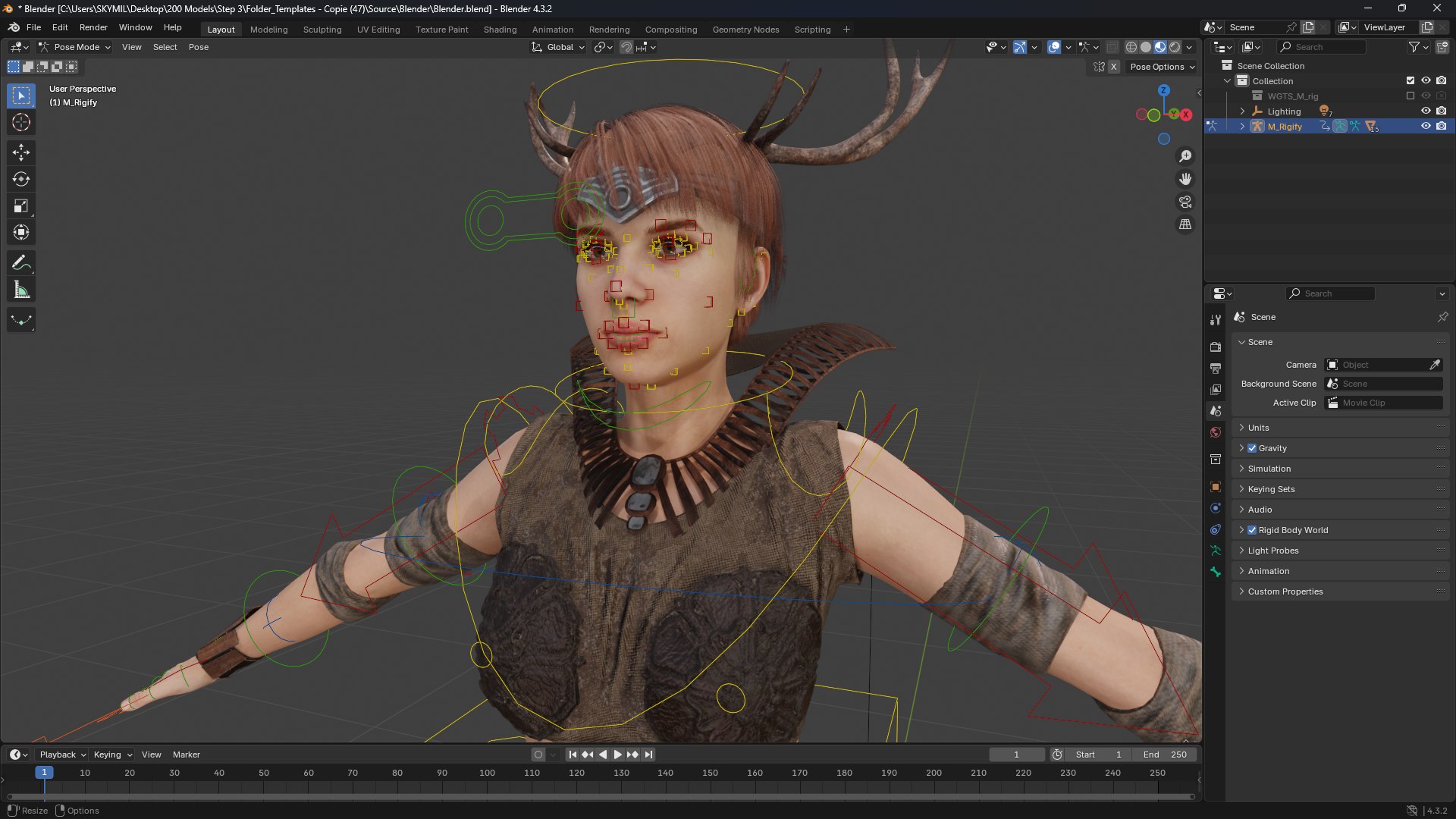This screenshot has height=819, width=1456.
Task: Open the File menu
Action: 33,27
